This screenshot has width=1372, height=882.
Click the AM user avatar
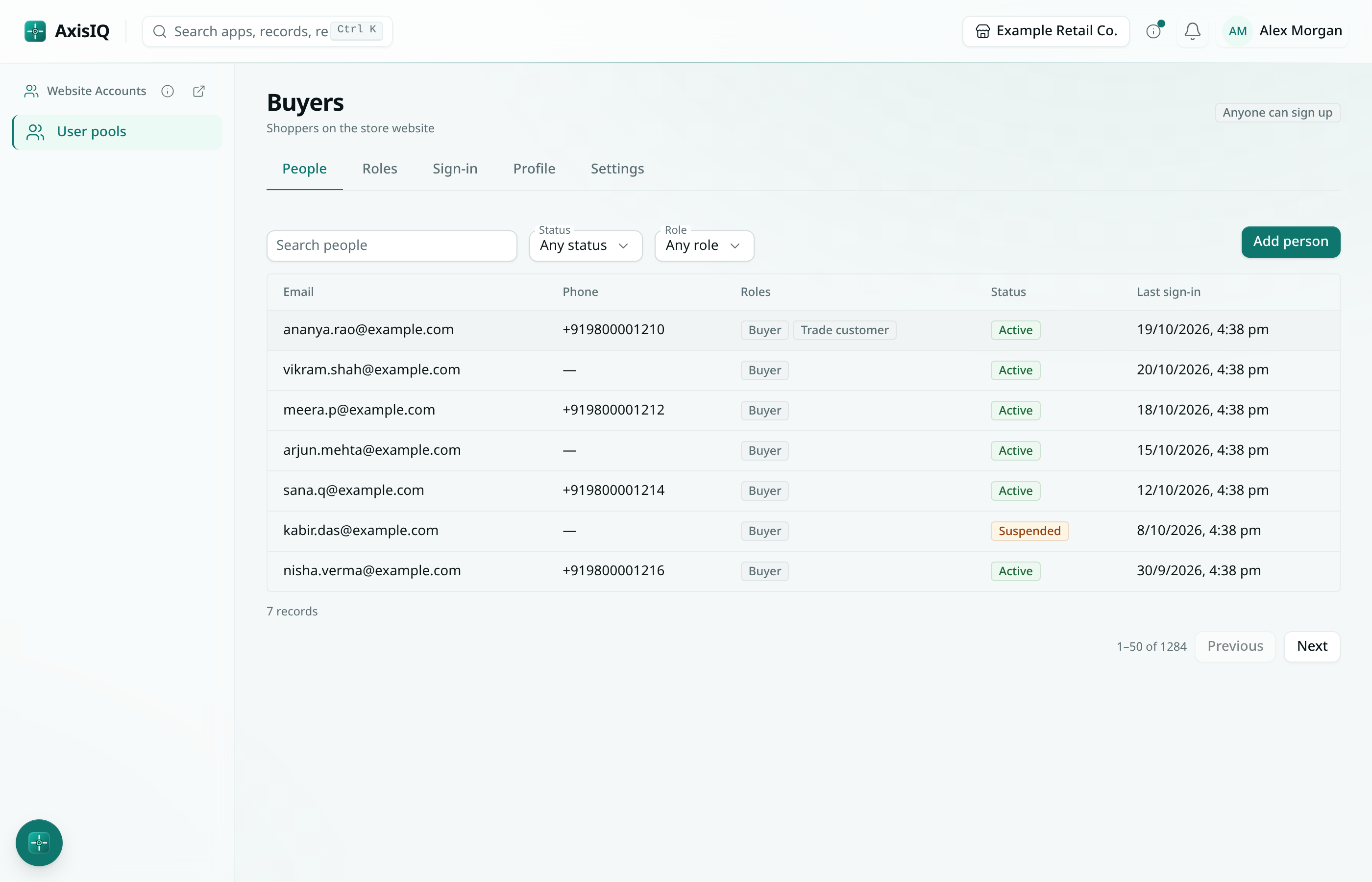[1237, 31]
